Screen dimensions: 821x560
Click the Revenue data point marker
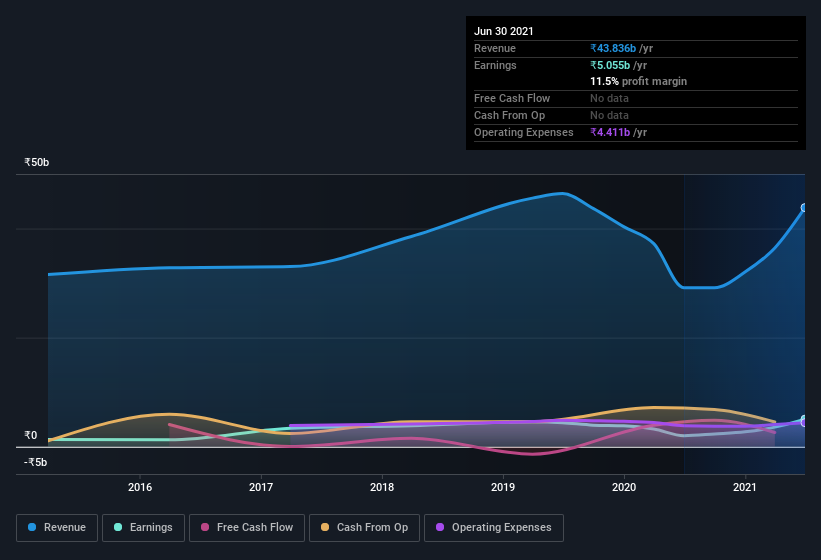804,208
